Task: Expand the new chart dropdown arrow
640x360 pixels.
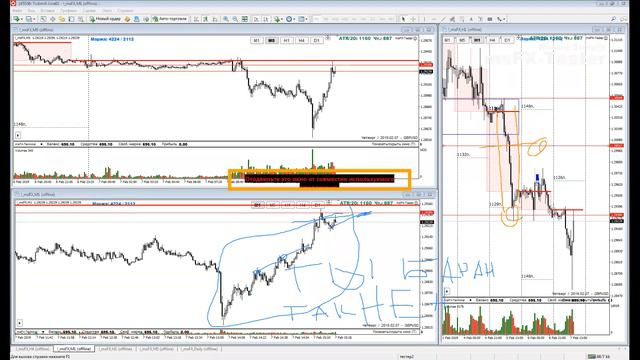Action: tap(22, 19)
